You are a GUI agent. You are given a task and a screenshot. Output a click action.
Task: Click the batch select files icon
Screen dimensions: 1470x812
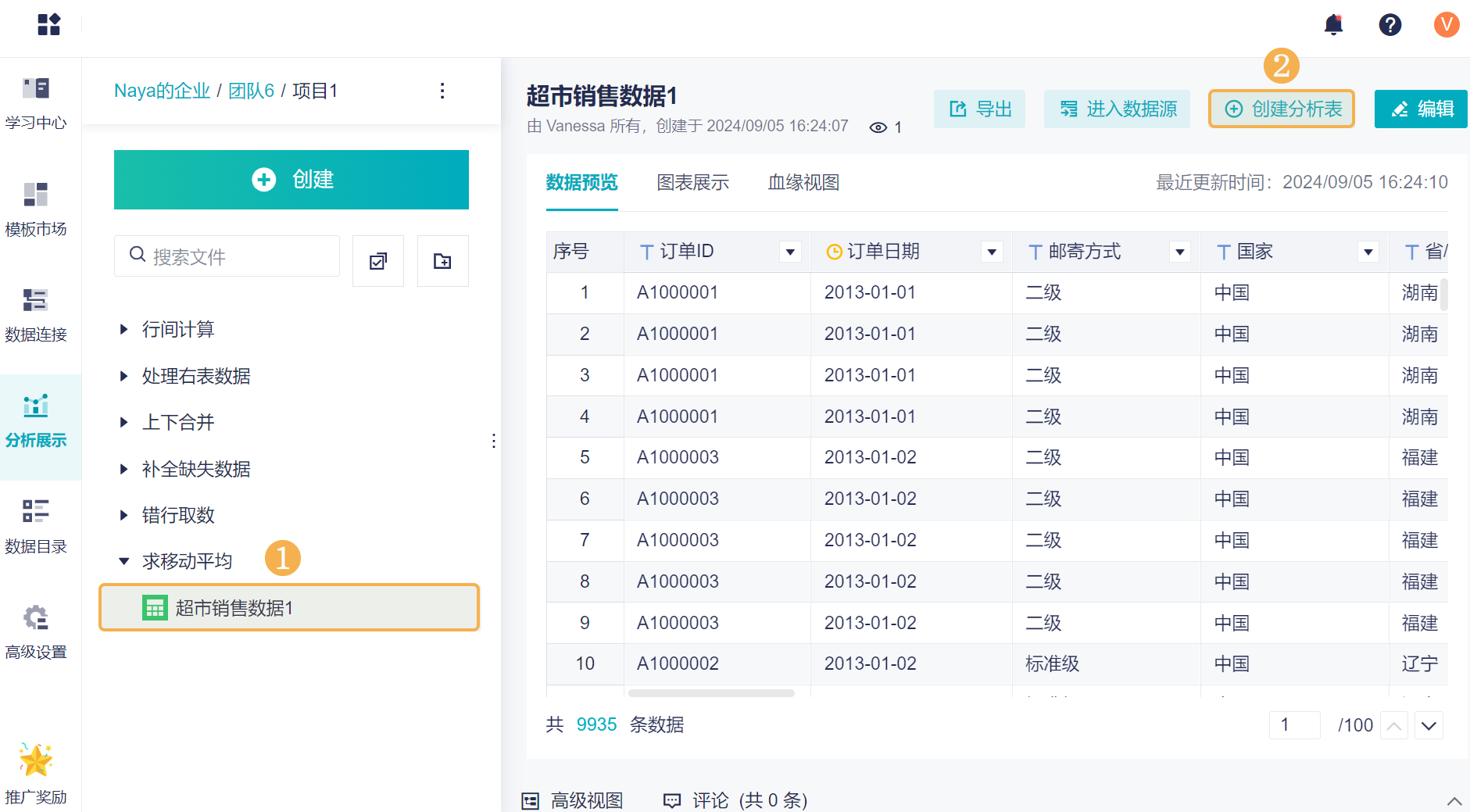point(378,261)
